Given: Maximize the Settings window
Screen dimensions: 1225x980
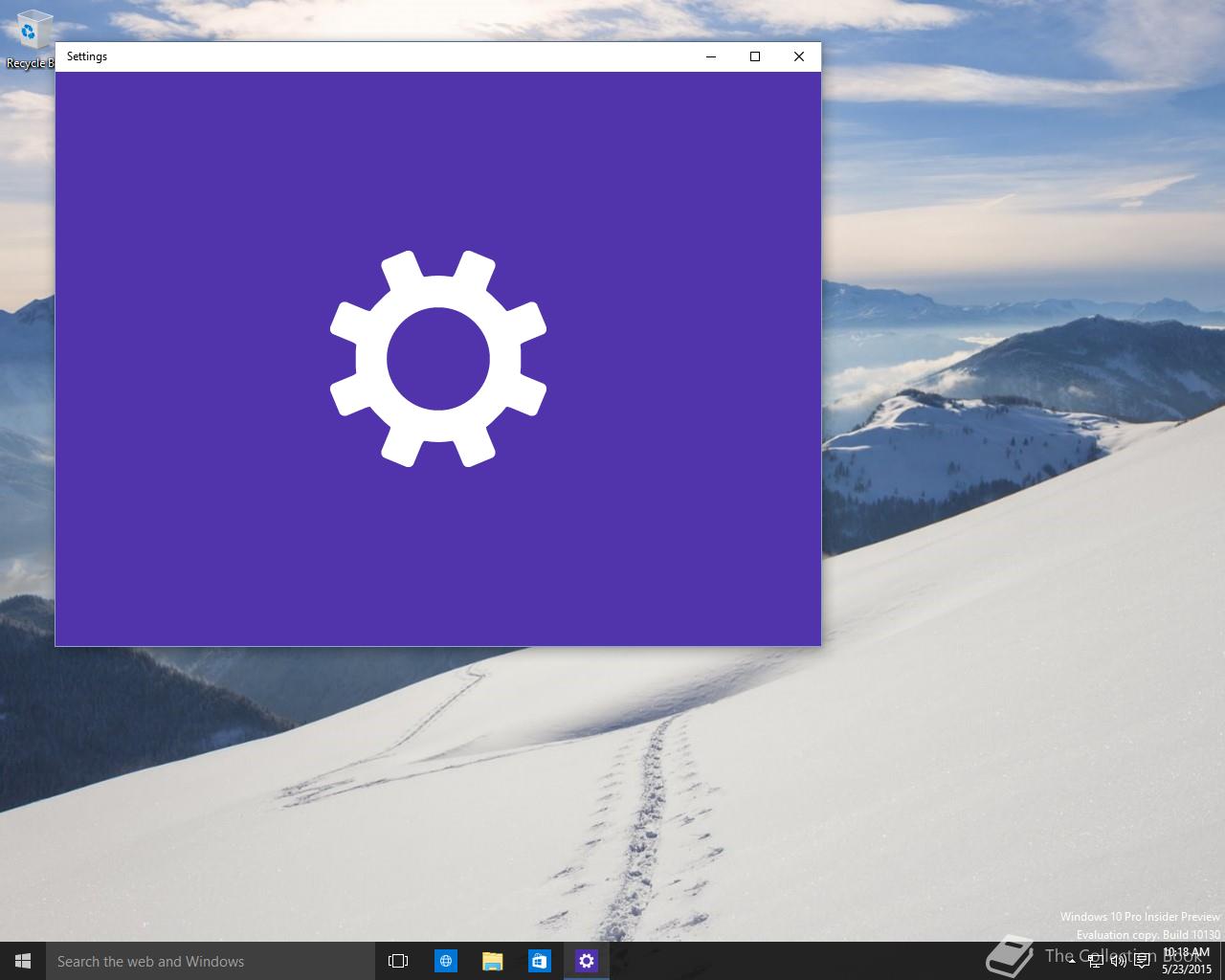Looking at the screenshot, I should pos(755,56).
